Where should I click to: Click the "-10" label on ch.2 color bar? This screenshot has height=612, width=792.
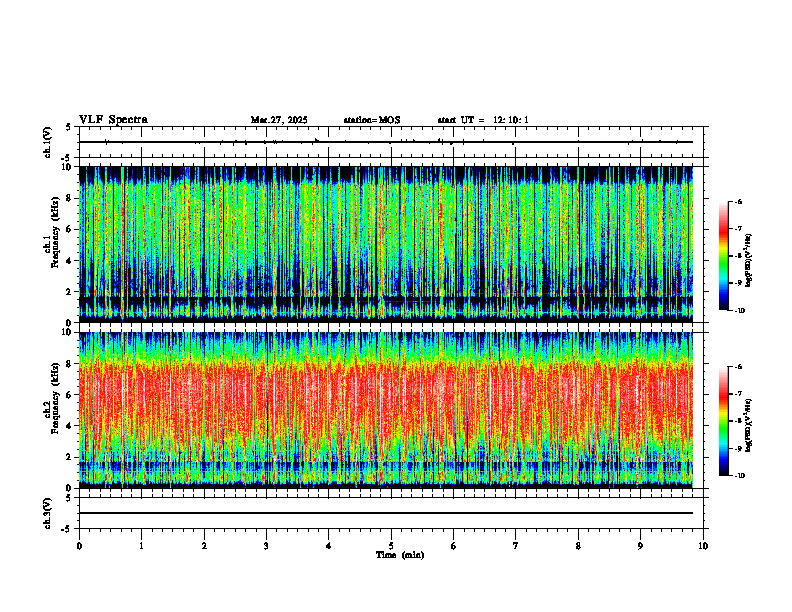pos(740,476)
